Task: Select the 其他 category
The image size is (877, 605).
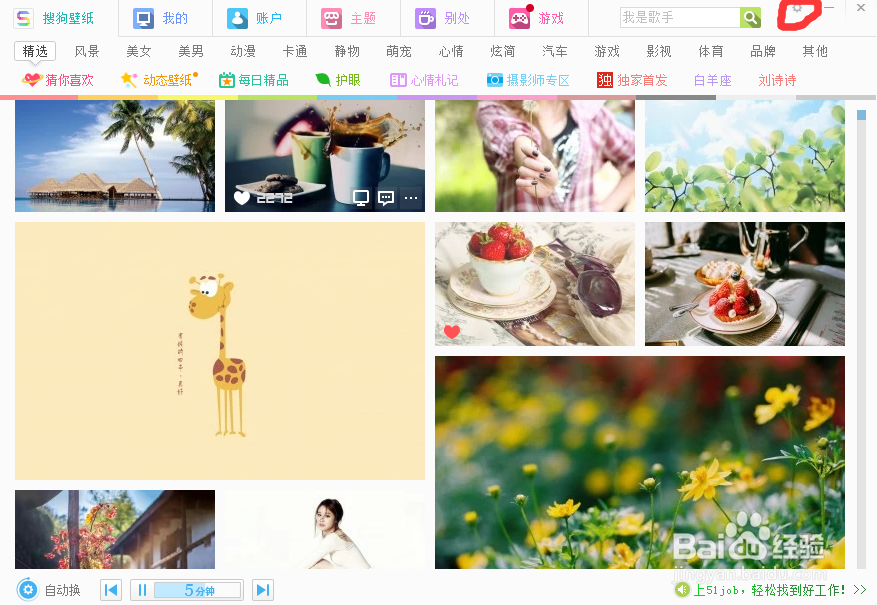Action: (x=815, y=51)
